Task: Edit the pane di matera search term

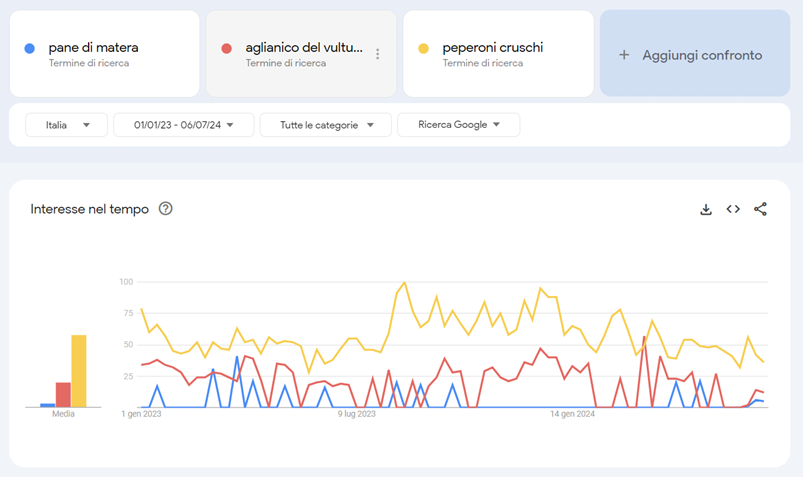Action: coord(94,48)
